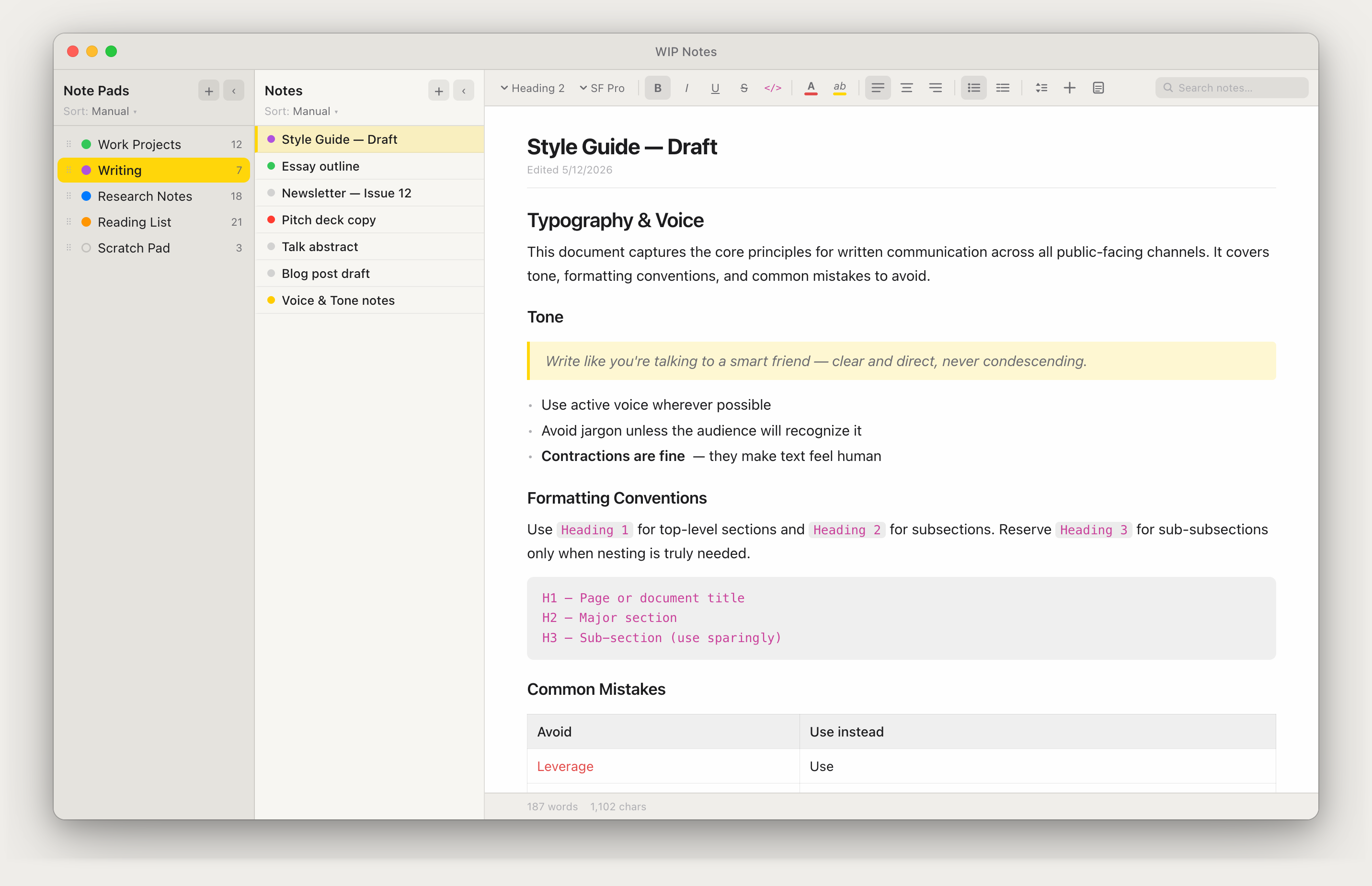
Task: Click the note page icon in toolbar
Action: [1098, 88]
